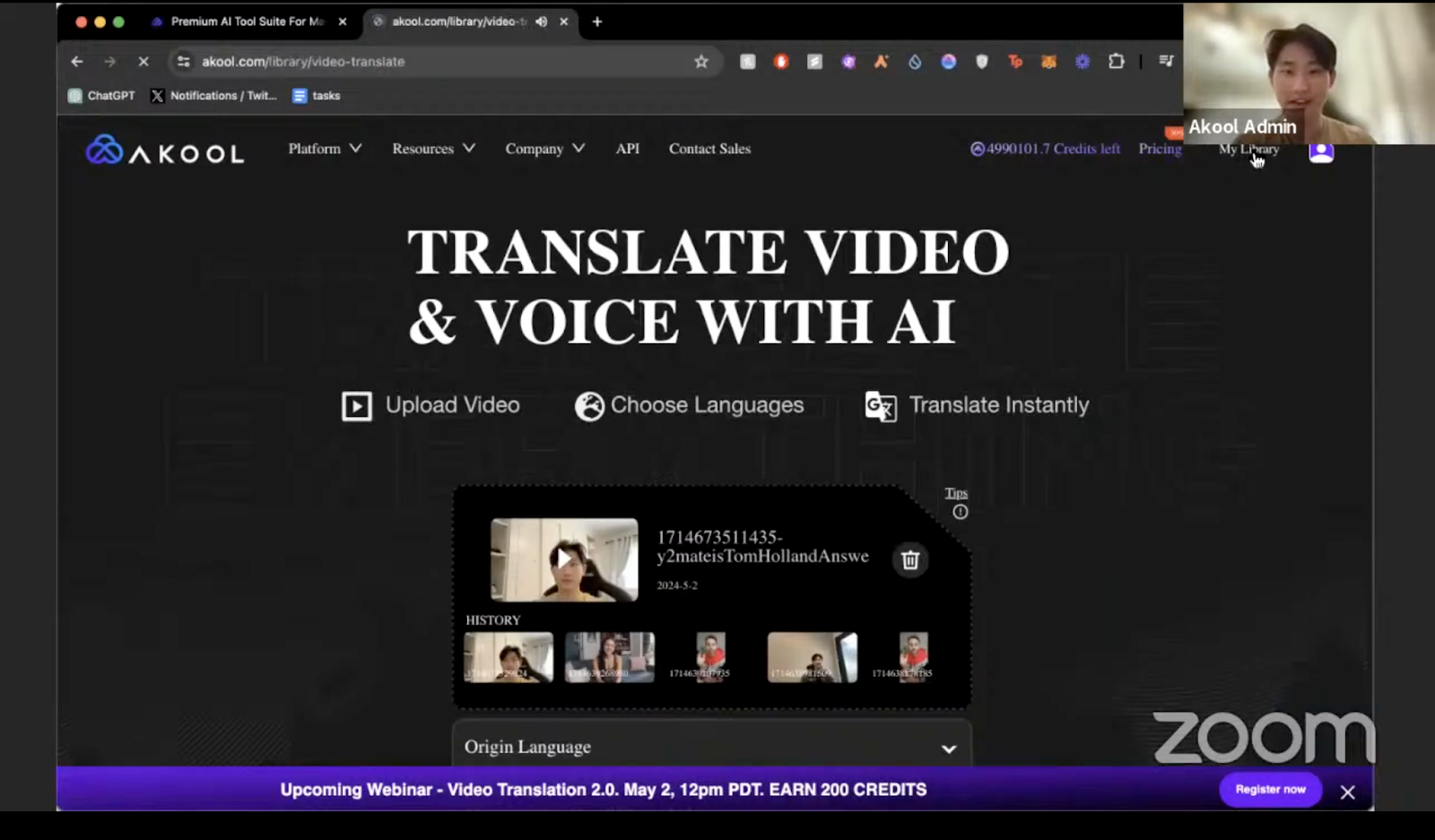
Task: Select first history video thumbnail
Action: pyautogui.click(x=509, y=657)
